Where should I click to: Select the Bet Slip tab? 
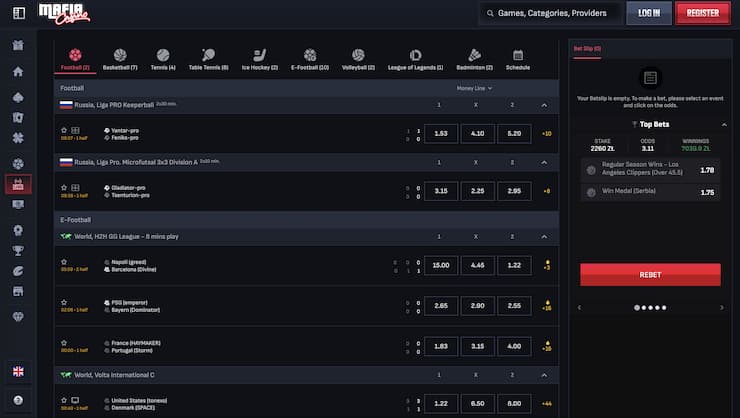(587, 49)
